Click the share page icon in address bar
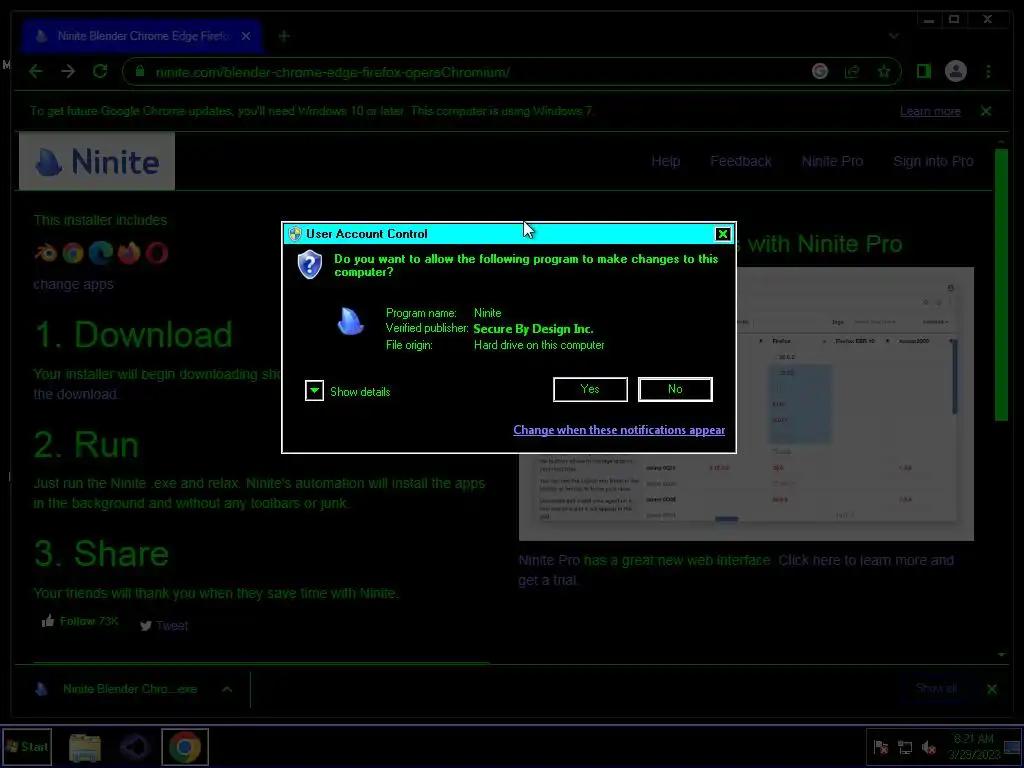The height and width of the screenshot is (768, 1024). pyautogui.click(x=852, y=71)
